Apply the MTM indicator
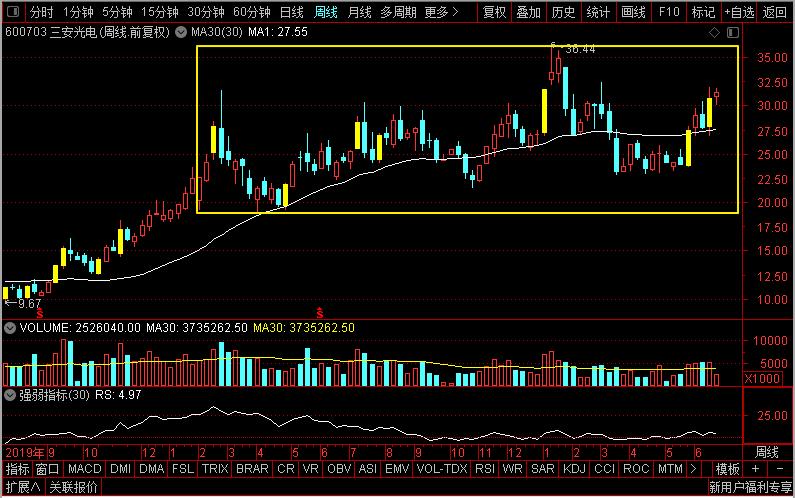Viewport: 795px width, 498px height. pos(670,469)
